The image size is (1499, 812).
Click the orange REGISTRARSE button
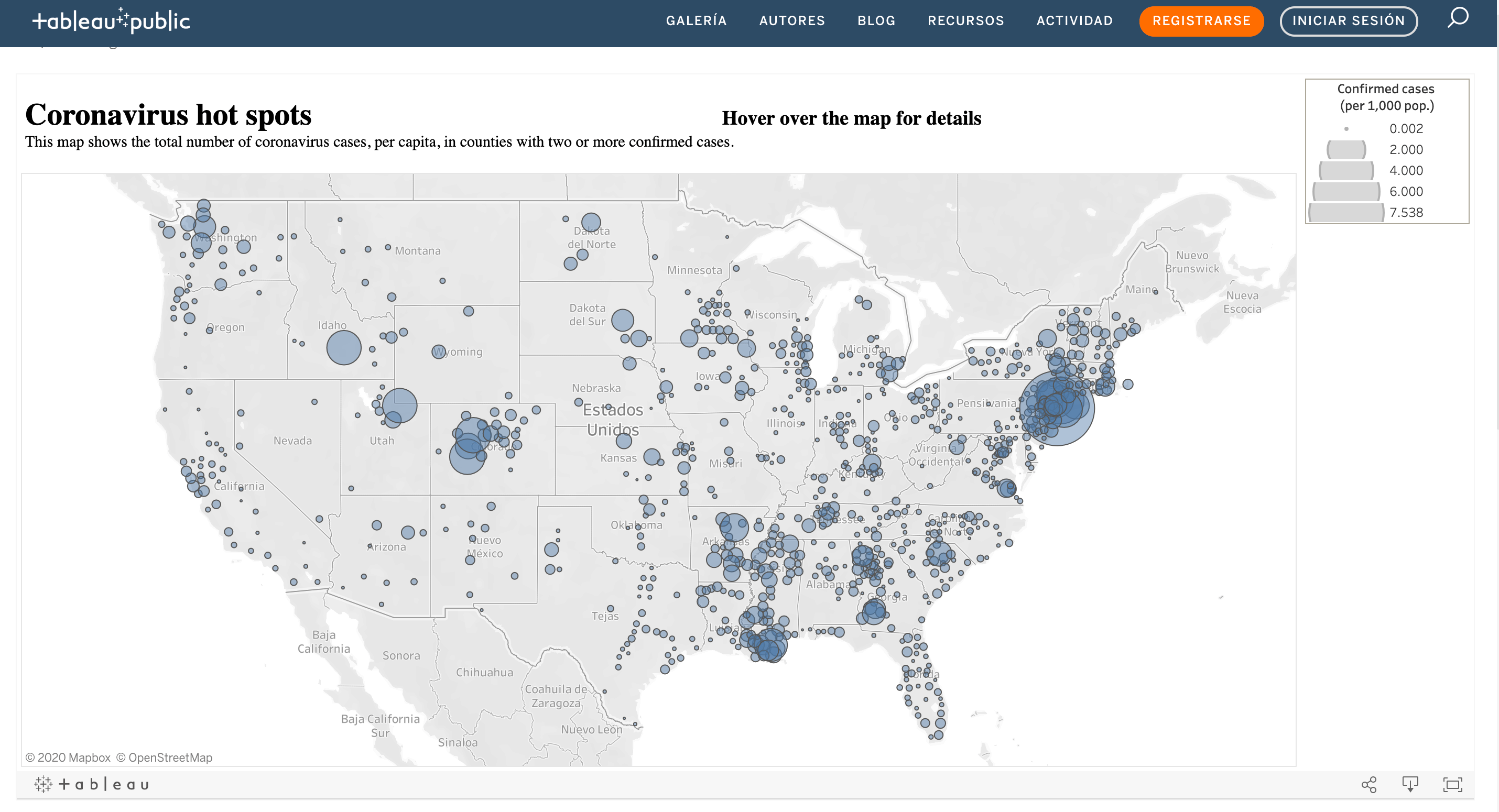[x=1201, y=21]
